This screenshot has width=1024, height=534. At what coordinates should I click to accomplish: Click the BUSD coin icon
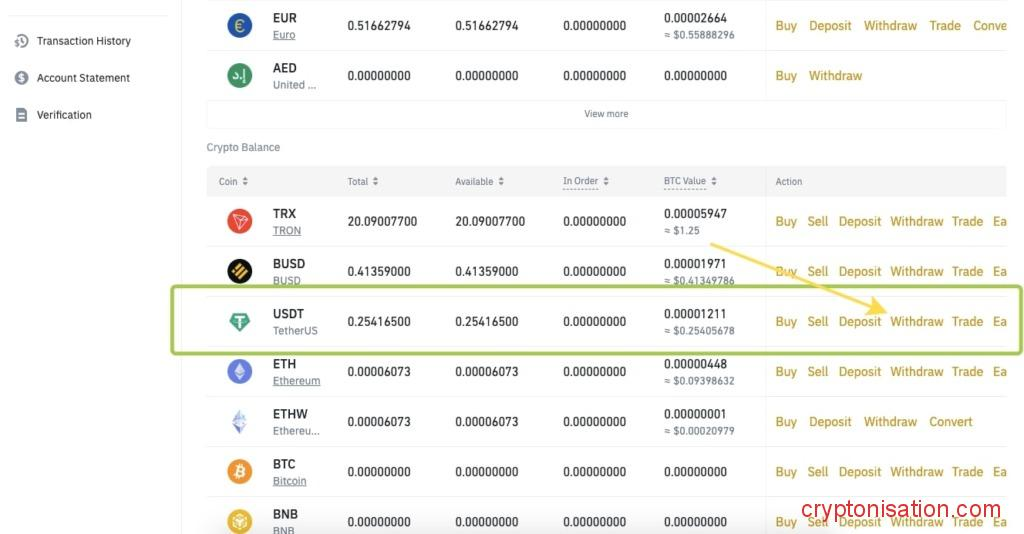click(239, 271)
